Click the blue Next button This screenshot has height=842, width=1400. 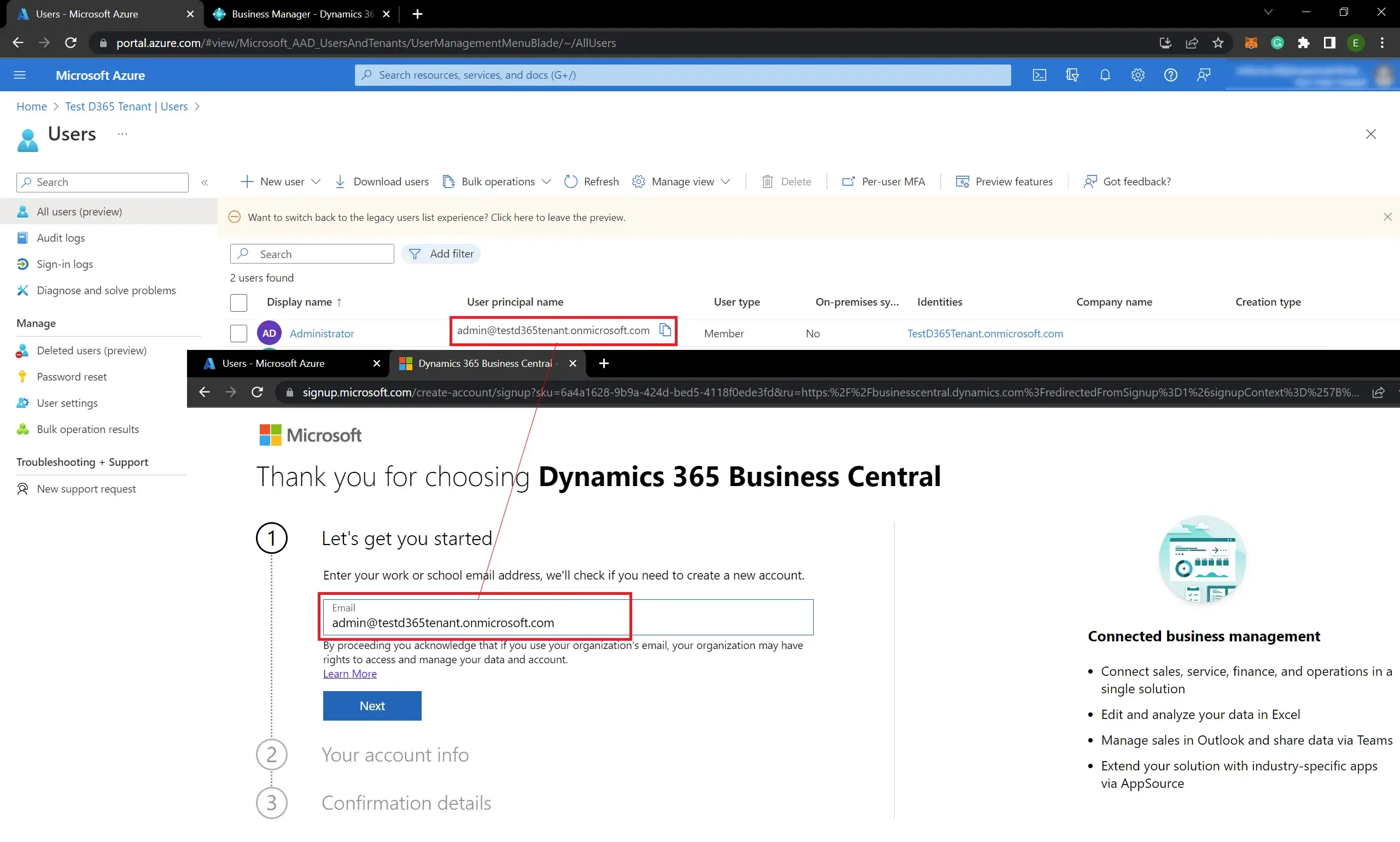[372, 706]
